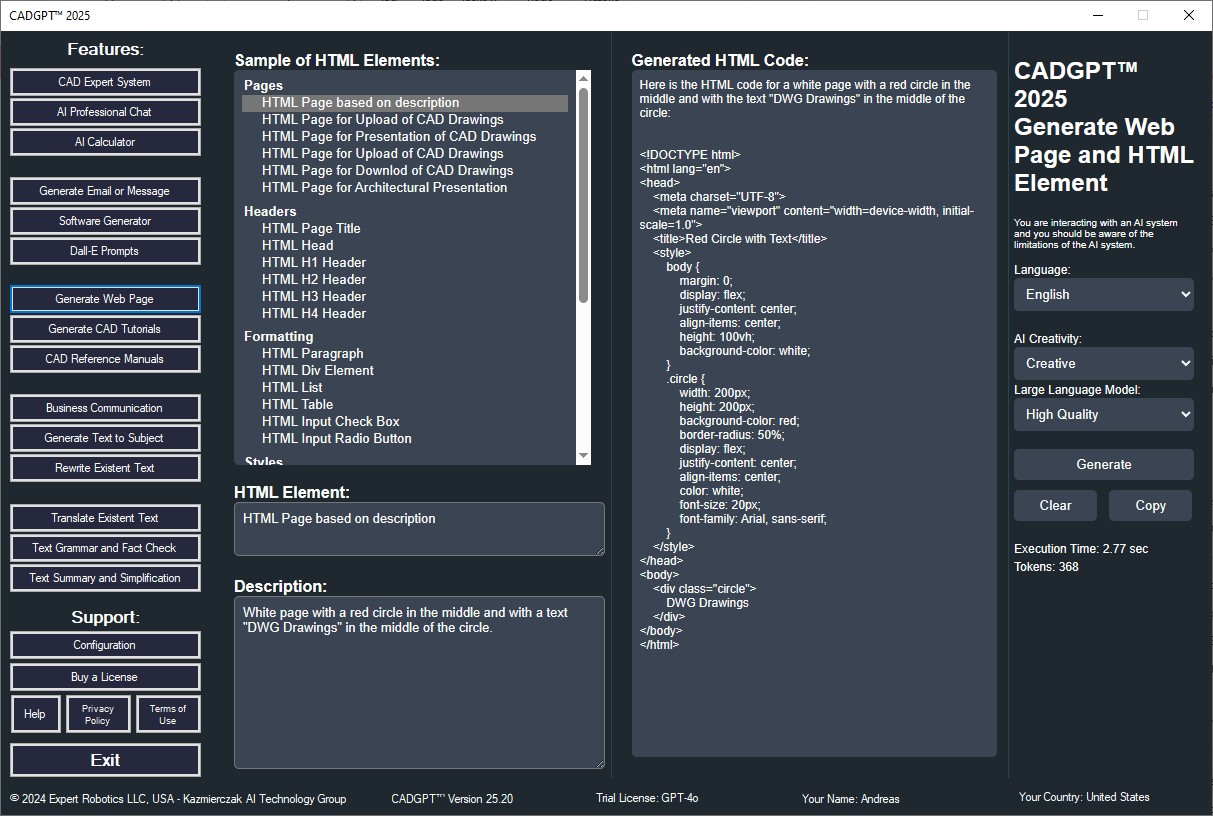Click the elements list scroll-down arrow
Screen dimensions: 1213x816
point(583,457)
